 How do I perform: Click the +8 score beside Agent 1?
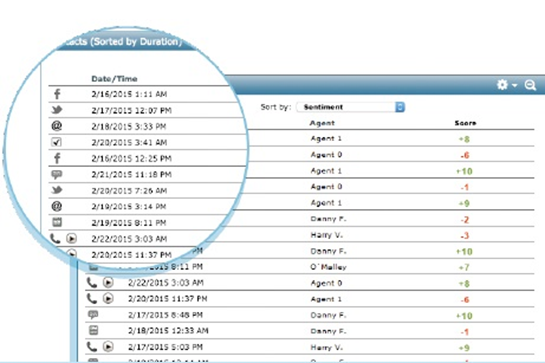click(x=464, y=139)
